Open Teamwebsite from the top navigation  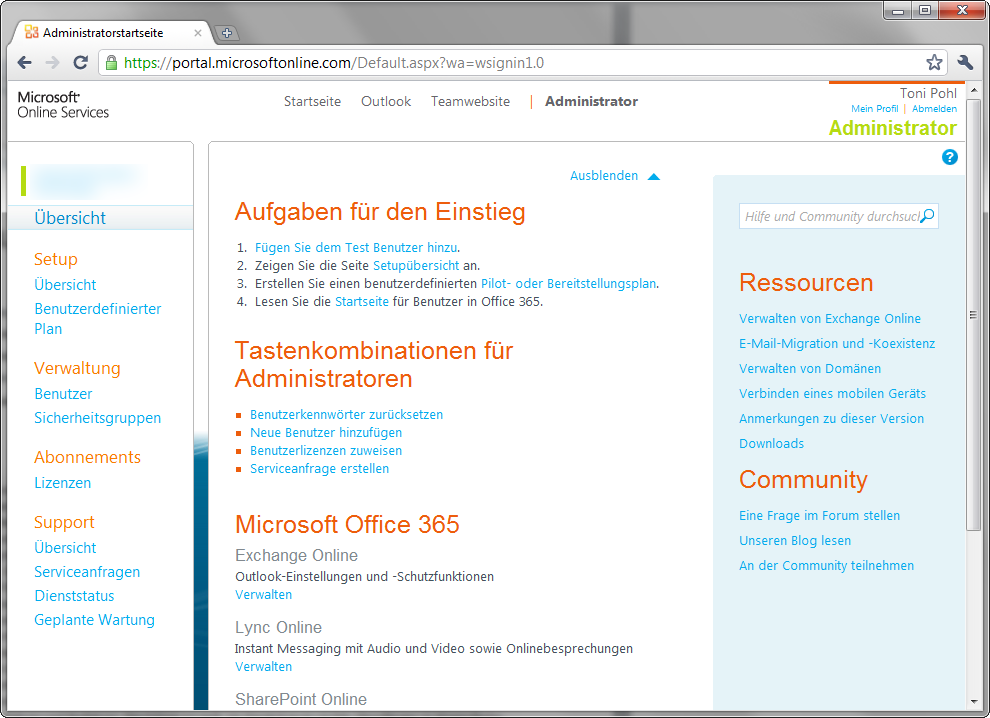469,101
